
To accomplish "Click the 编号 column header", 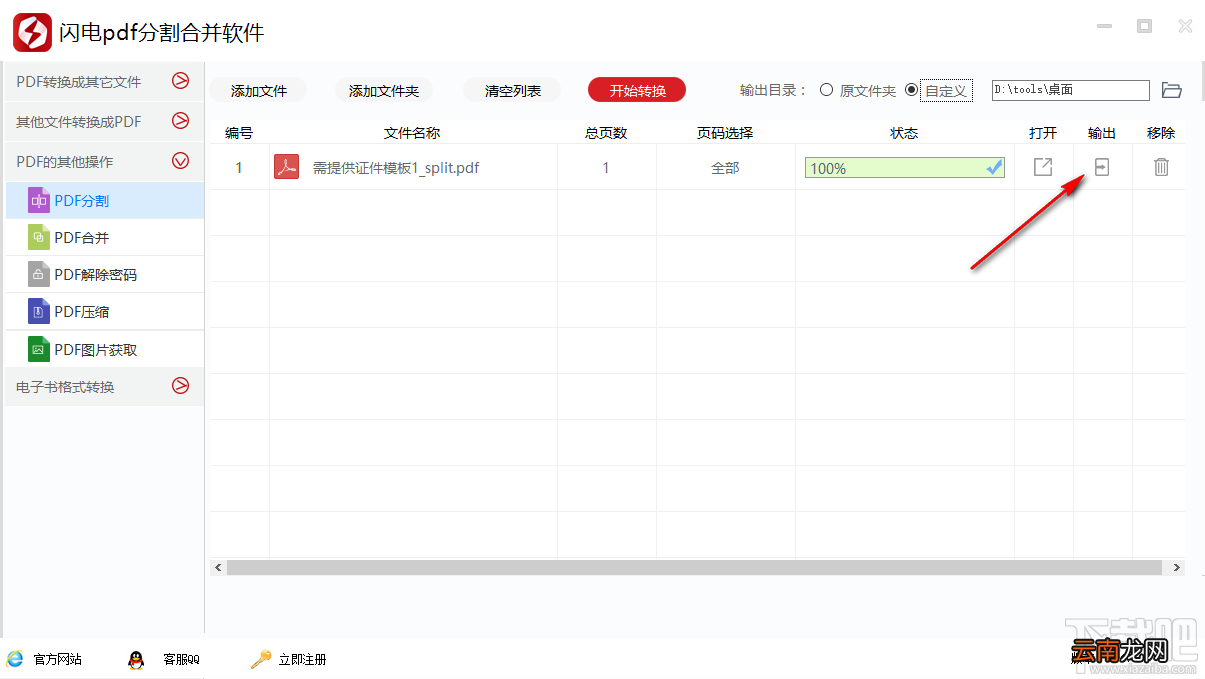I will coord(239,133).
